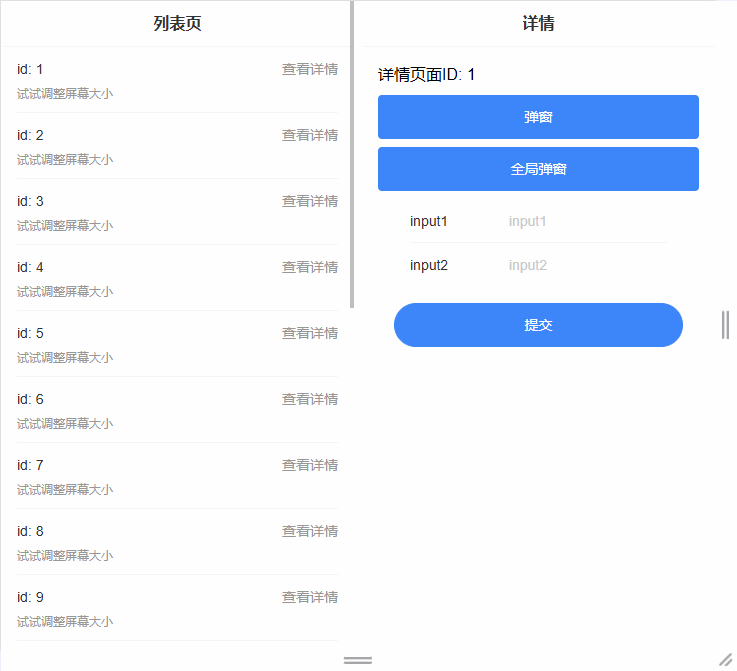The width and height of the screenshot is (737, 671).
Task: Select the id: 2 list text
Action: pos(30,135)
